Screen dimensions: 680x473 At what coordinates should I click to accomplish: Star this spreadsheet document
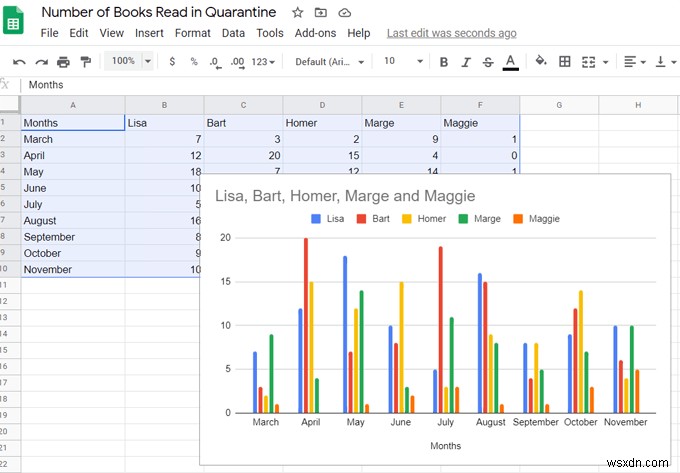[x=298, y=13]
